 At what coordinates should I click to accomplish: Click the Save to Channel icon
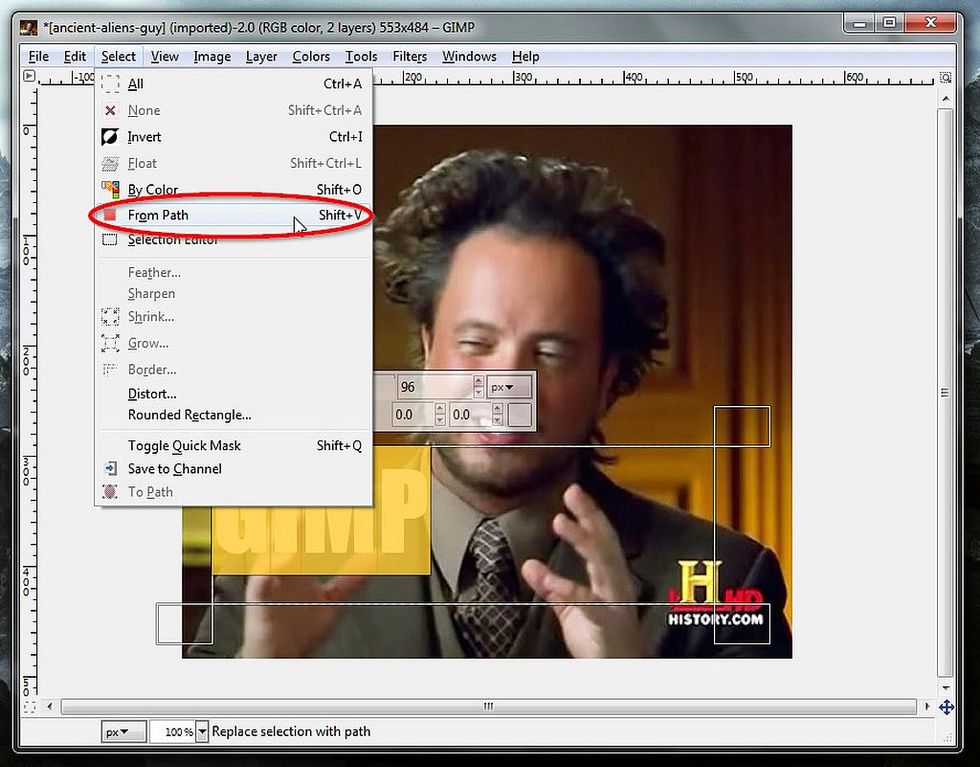pyautogui.click(x=110, y=469)
